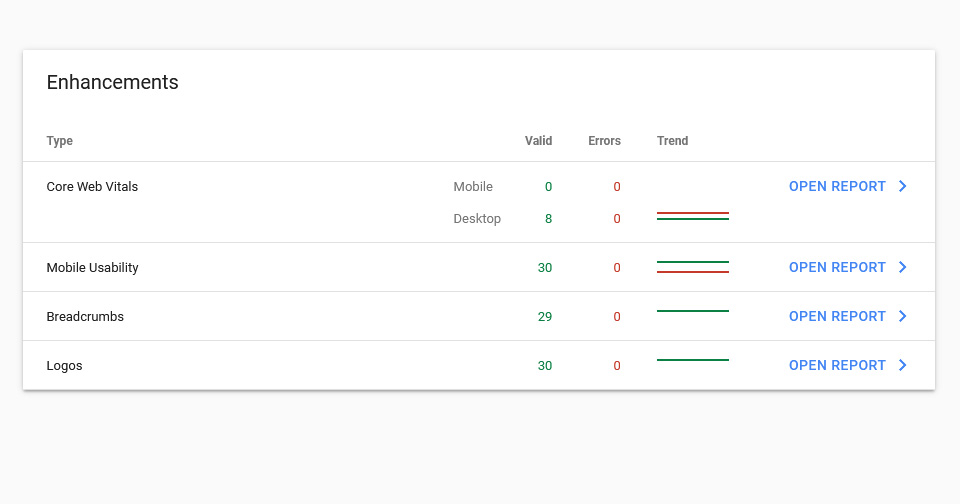The image size is (960, 504).
Task: Select the Mobile Usability type label
Action: (92, 268)
